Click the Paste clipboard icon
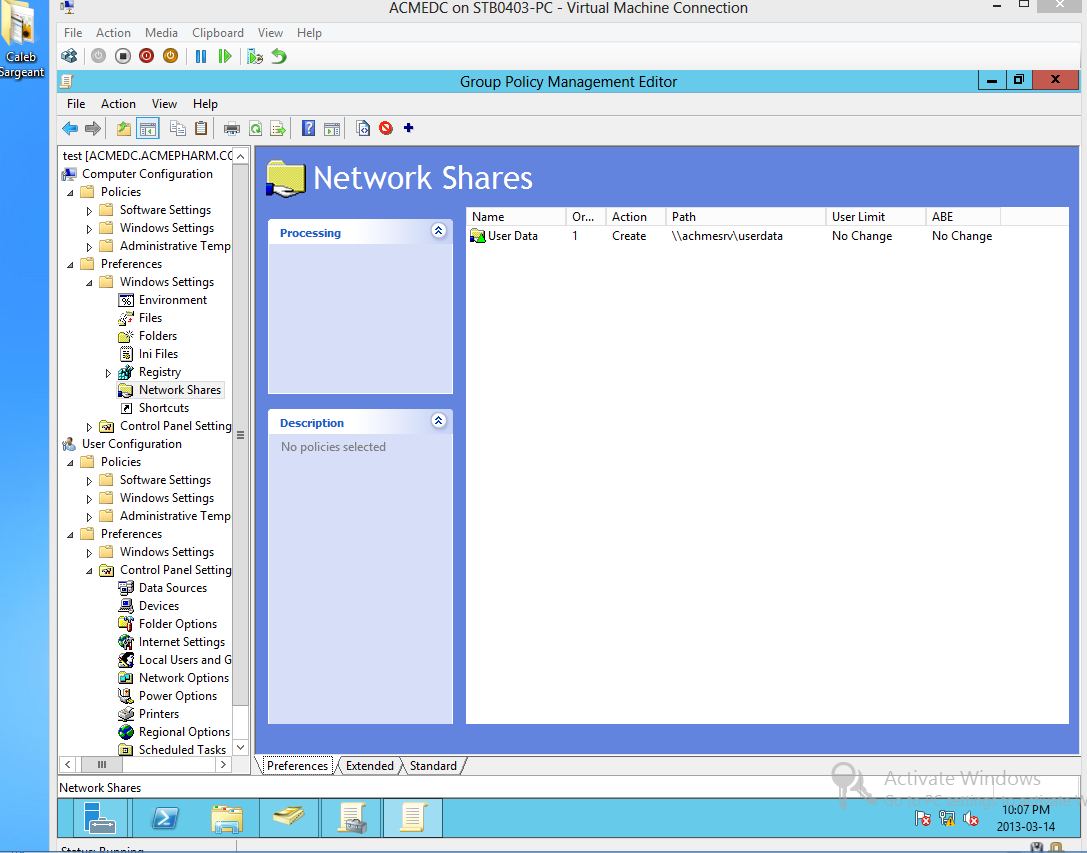 tap(201, 128)
